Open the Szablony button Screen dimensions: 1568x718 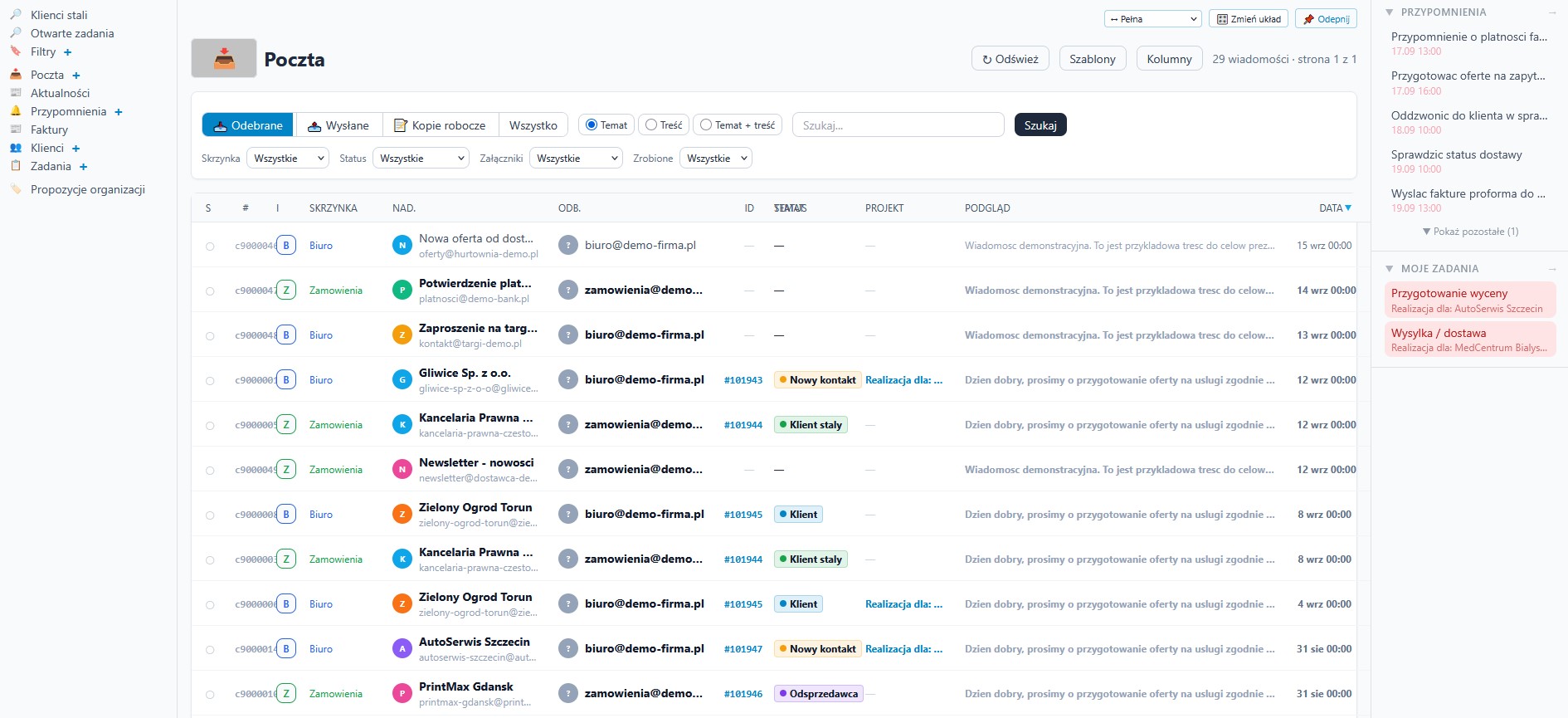tap(1093, 59)
